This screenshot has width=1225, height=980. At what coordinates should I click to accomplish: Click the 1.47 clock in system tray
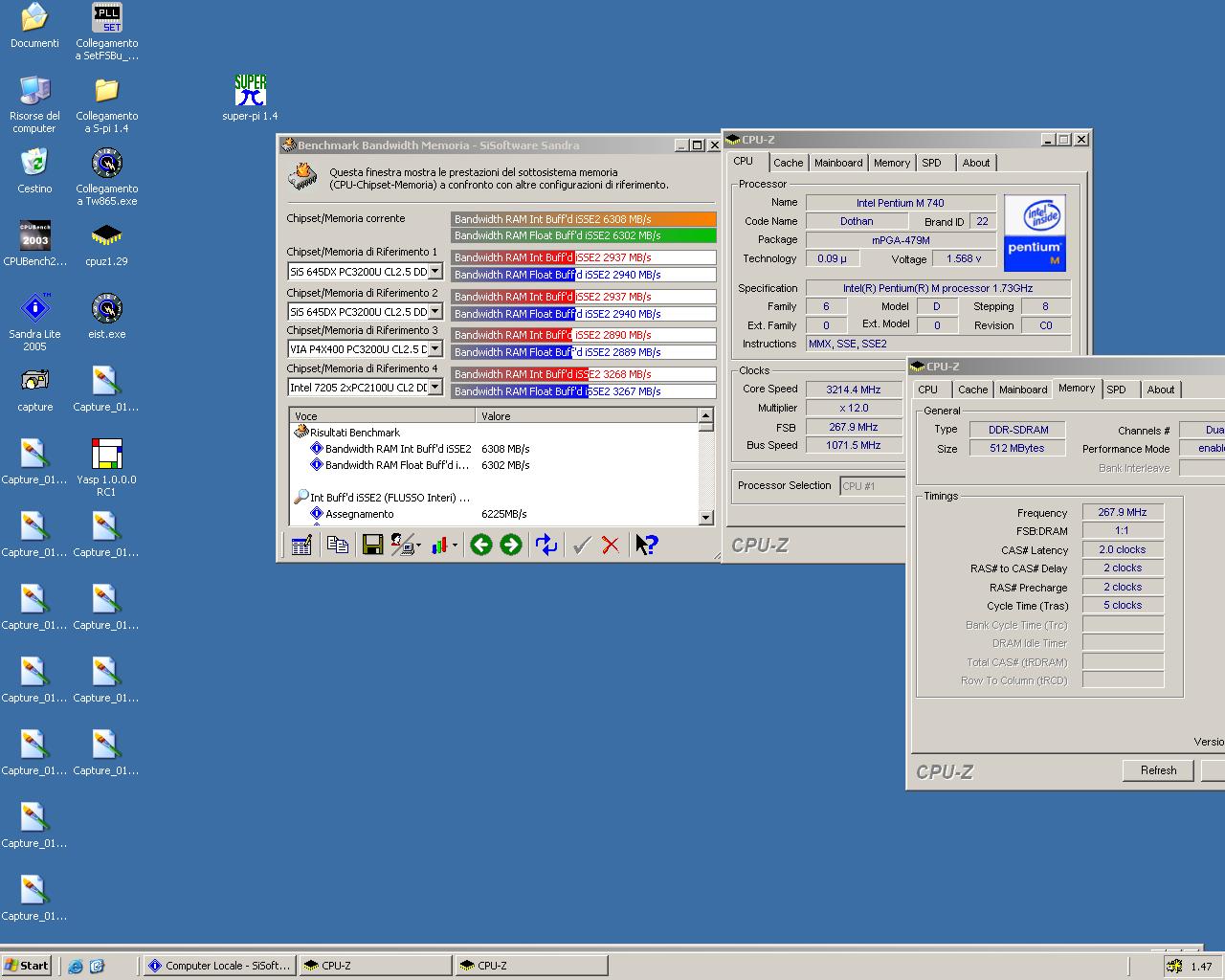tap(1201, 967)
